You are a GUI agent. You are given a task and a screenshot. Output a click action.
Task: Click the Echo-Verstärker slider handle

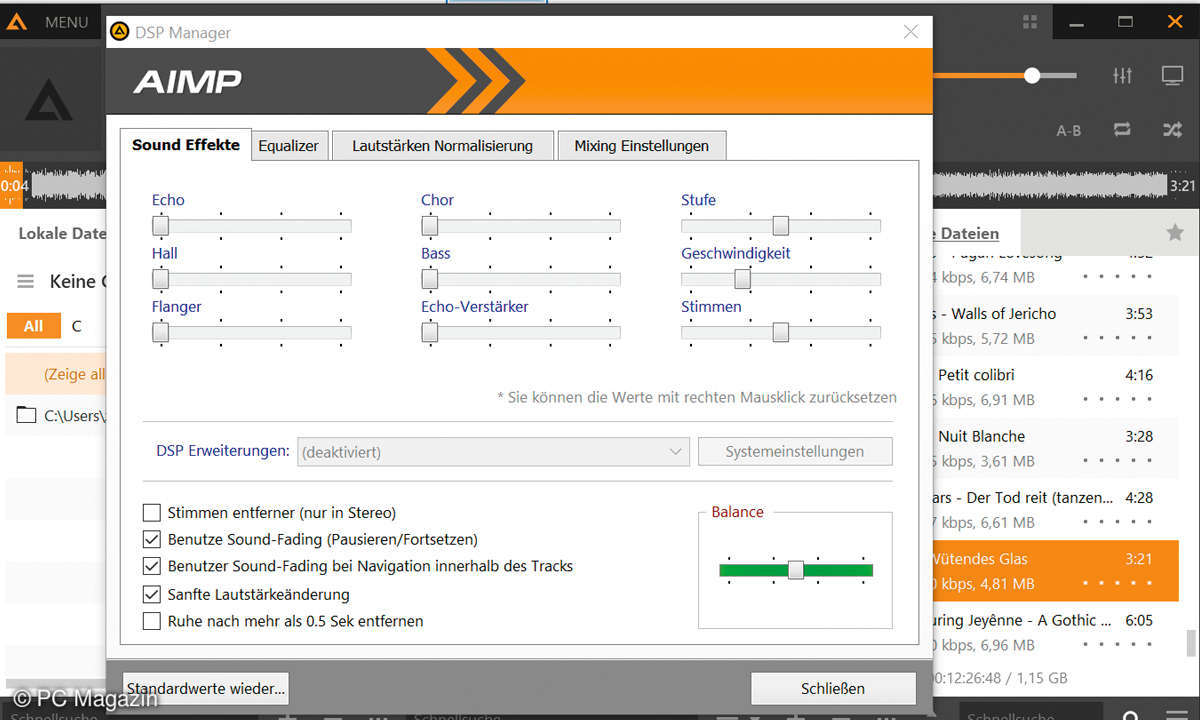(430, 332)
